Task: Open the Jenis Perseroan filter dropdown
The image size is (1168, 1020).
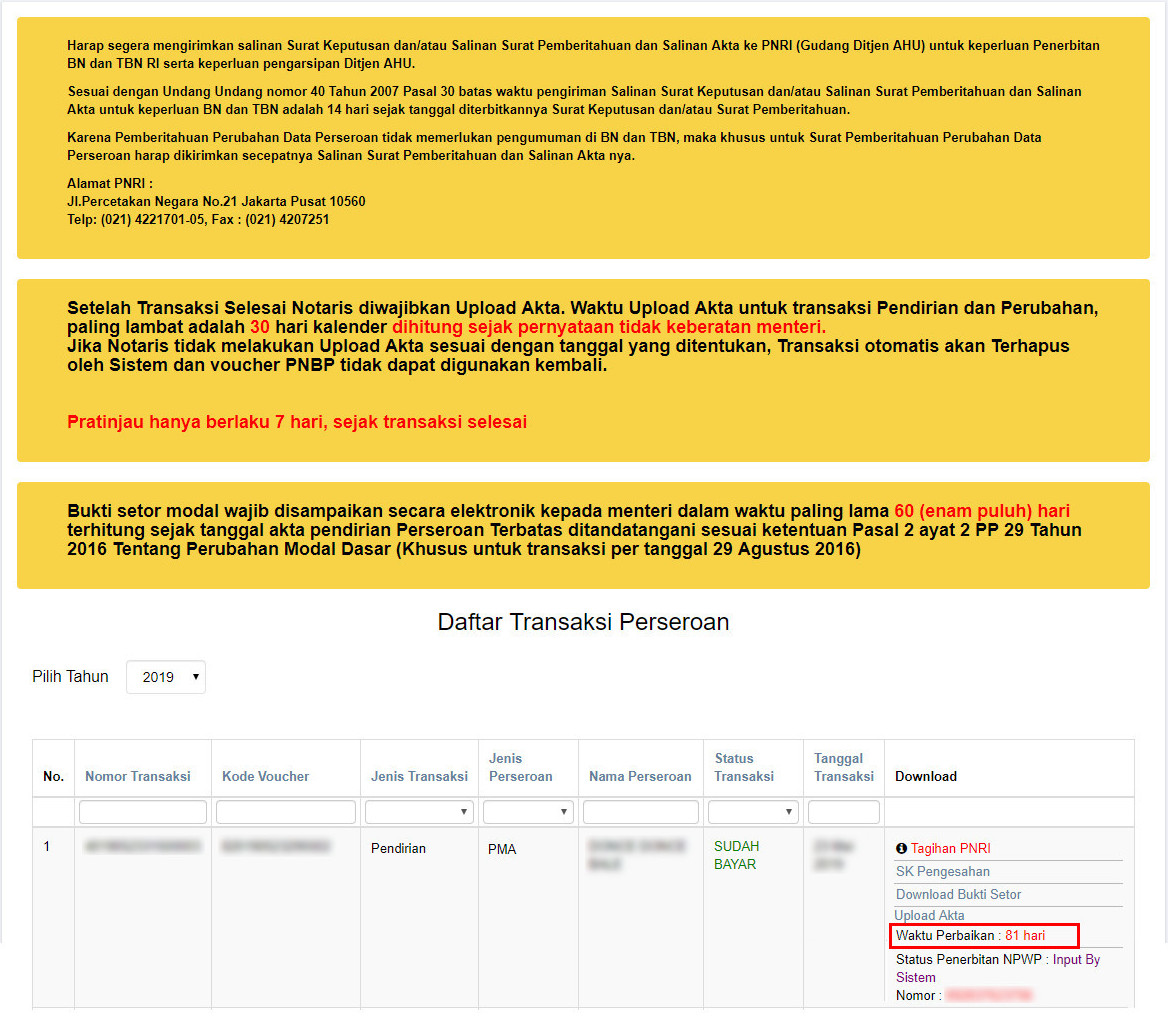Action: pyautogui.click(x=527, y=812)
